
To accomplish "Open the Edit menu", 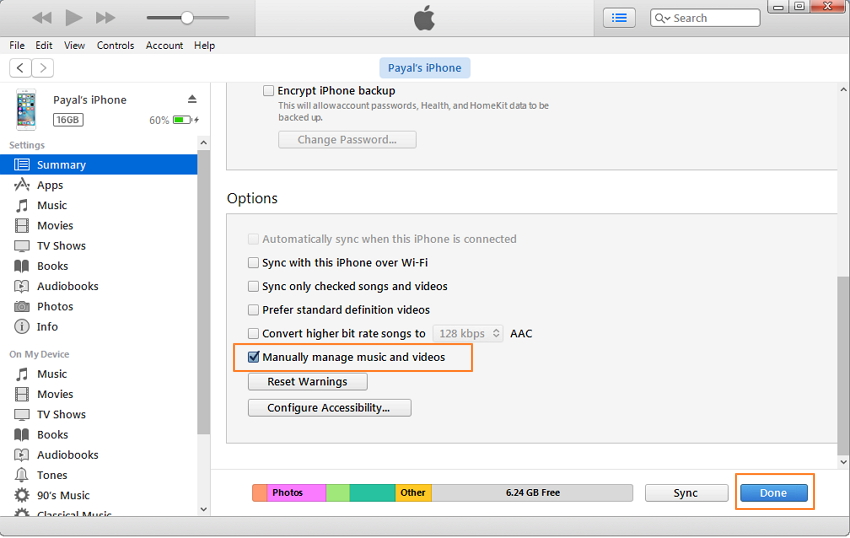I will (x=44, y=46).
